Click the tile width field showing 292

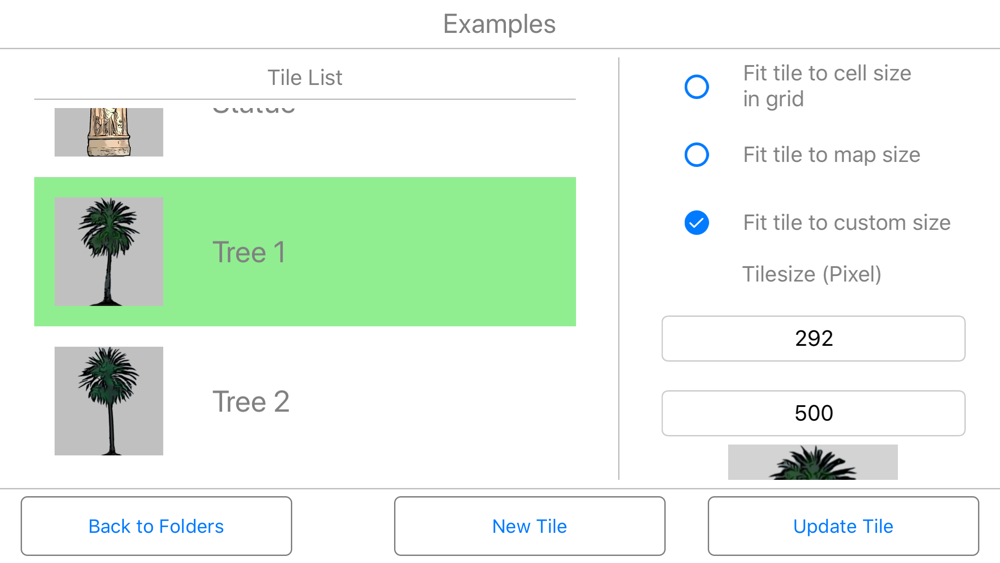click(x=813, y=339)
